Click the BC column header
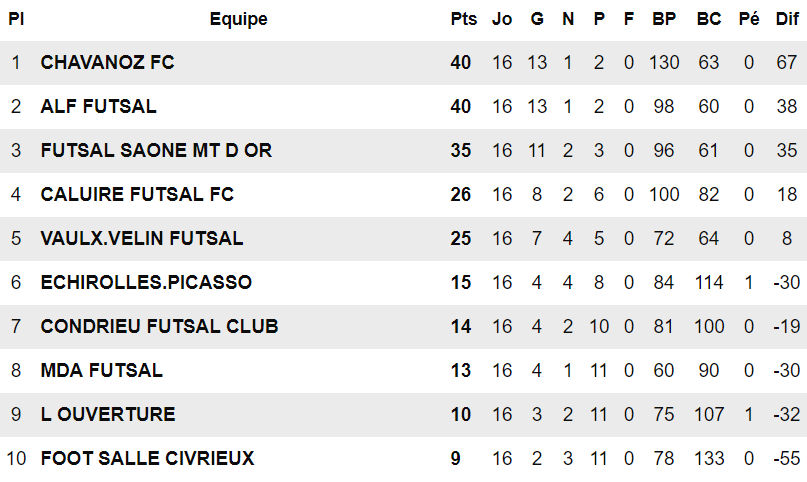The height and width of the screenshot is (482, 807). [x=709, y=19]
